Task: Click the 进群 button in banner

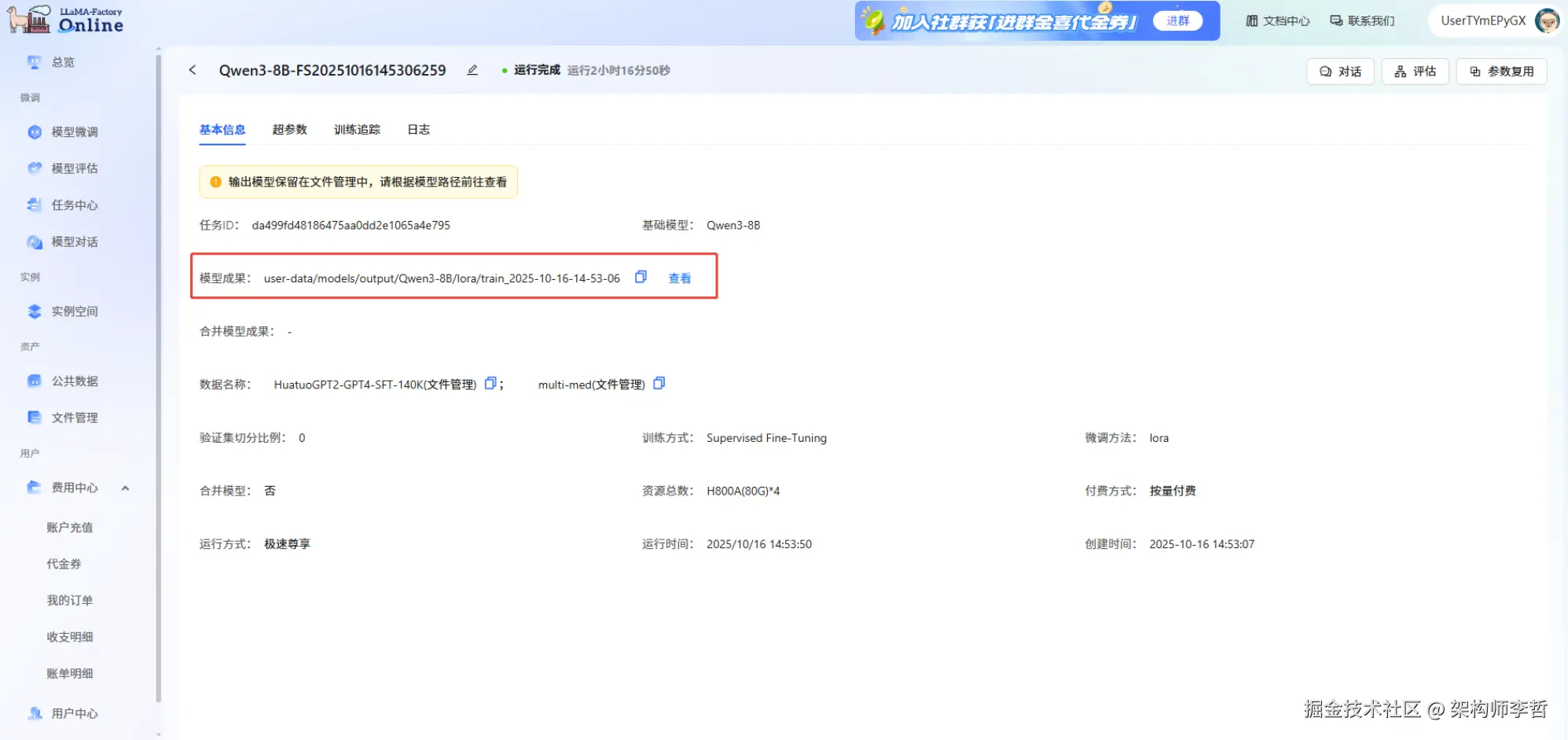Action: pos(1177,21)
